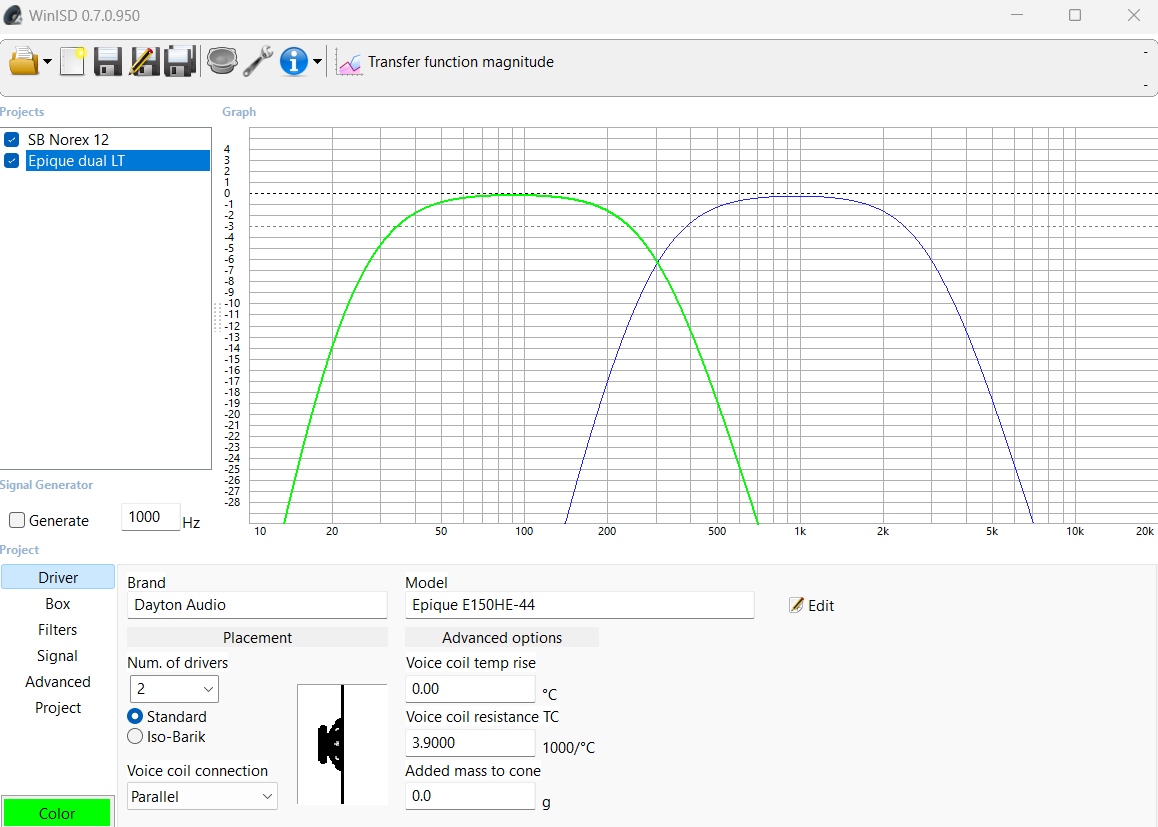The height and width of the screenshot is (827, 1158).
Task: Select the Epique dual LT project
Action: [118, 161]
